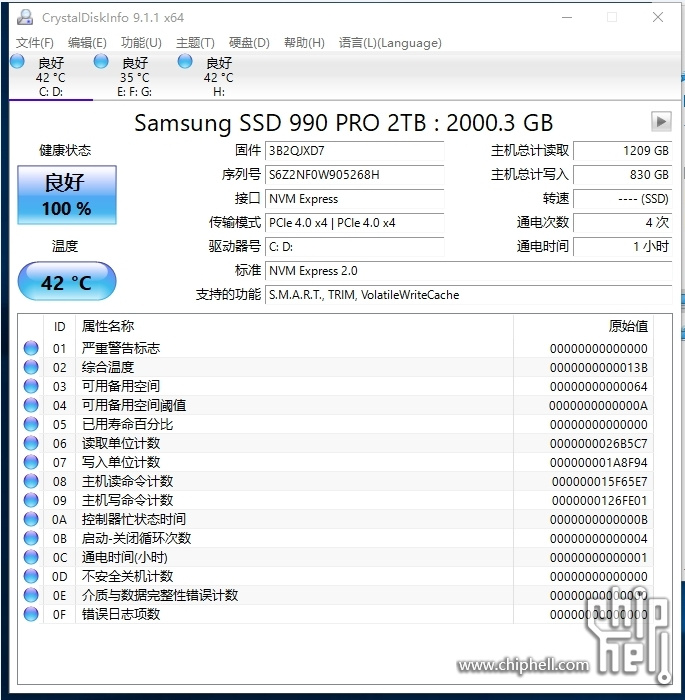Image resolution: width=685 pixels, height=700 pixels.
Task: Click the status dot for attribute 0F 错误日志项数
Action: 31,614
